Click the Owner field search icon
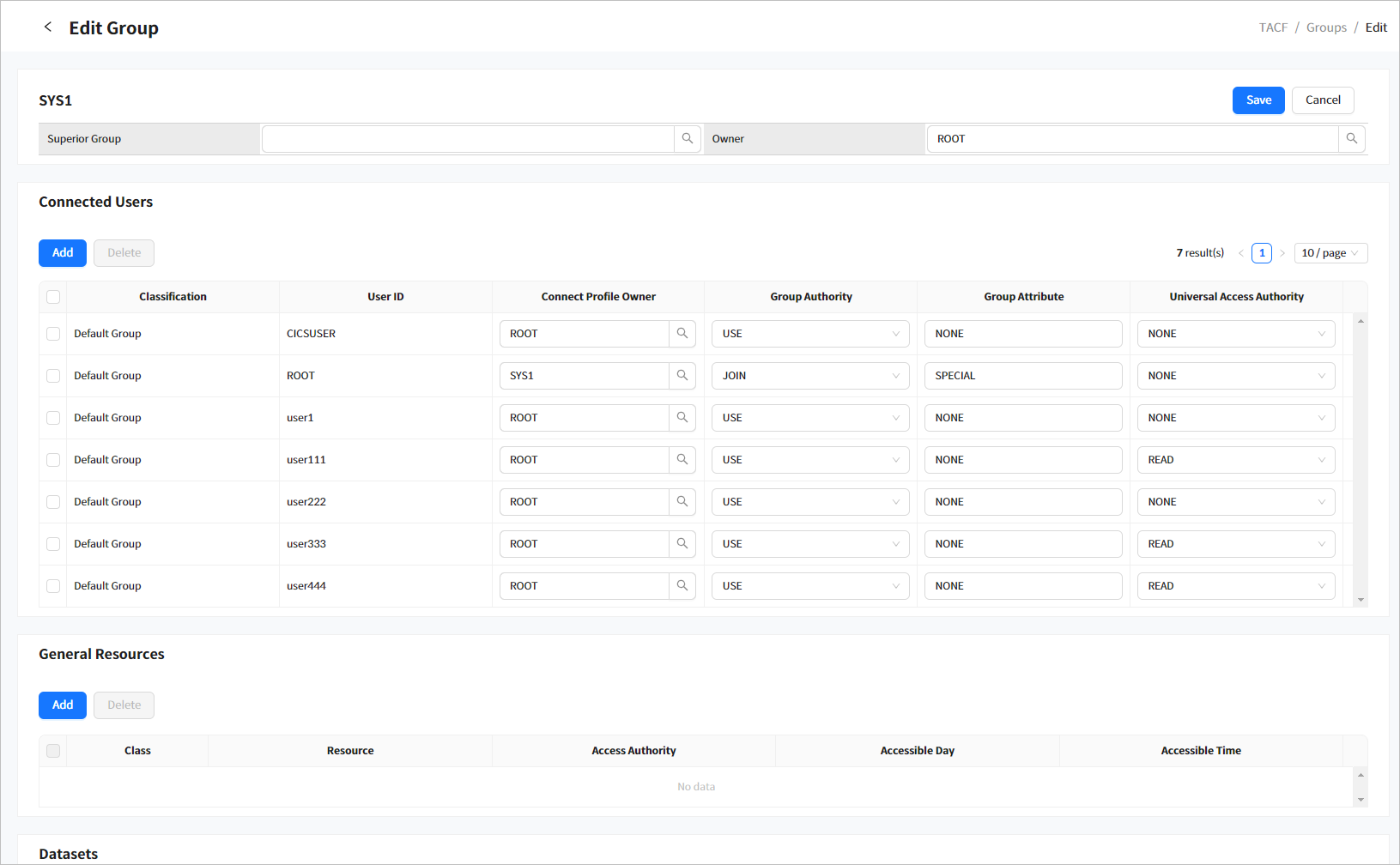Image resolution: width=1400 pixels, height=865 pixels. click(1351, 139)
